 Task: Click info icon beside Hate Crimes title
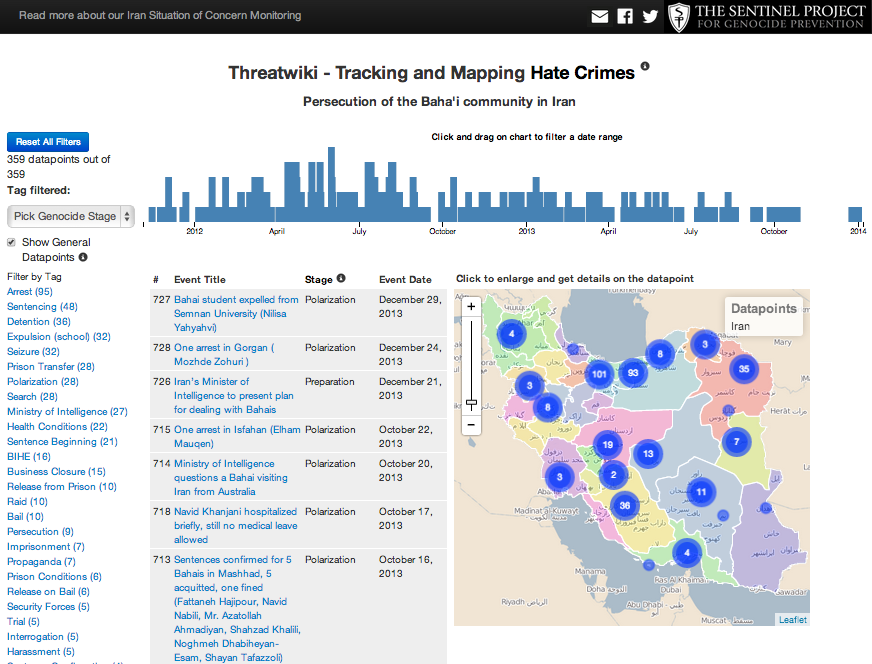(x=645, y=67)
